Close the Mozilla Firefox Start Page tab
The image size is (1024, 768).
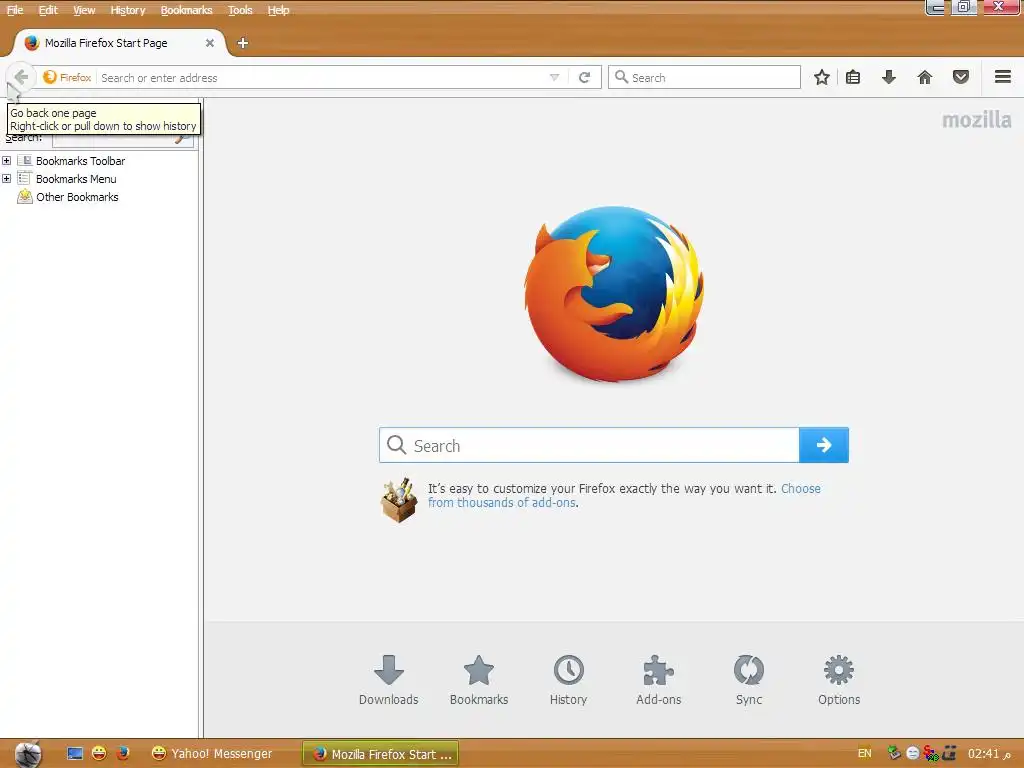pos(210,43)
